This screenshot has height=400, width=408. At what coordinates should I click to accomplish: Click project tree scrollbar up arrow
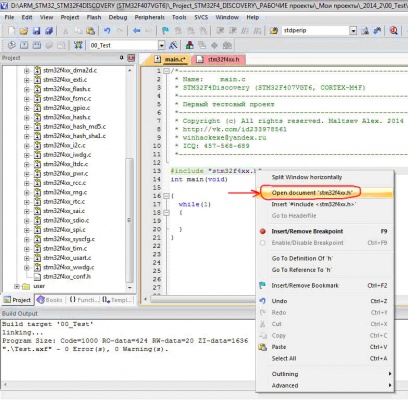click(130, 70)
